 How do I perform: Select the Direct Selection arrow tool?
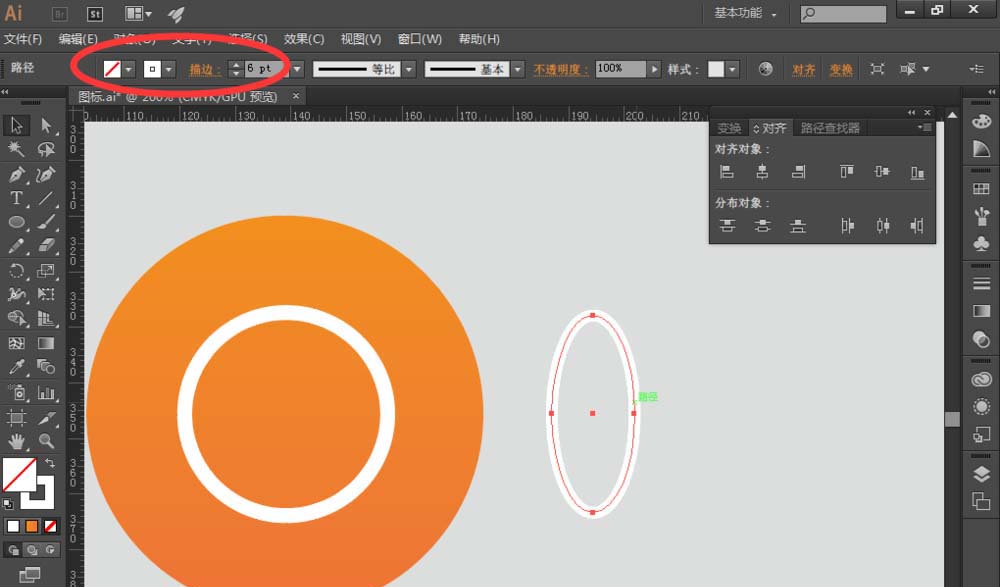46,125
